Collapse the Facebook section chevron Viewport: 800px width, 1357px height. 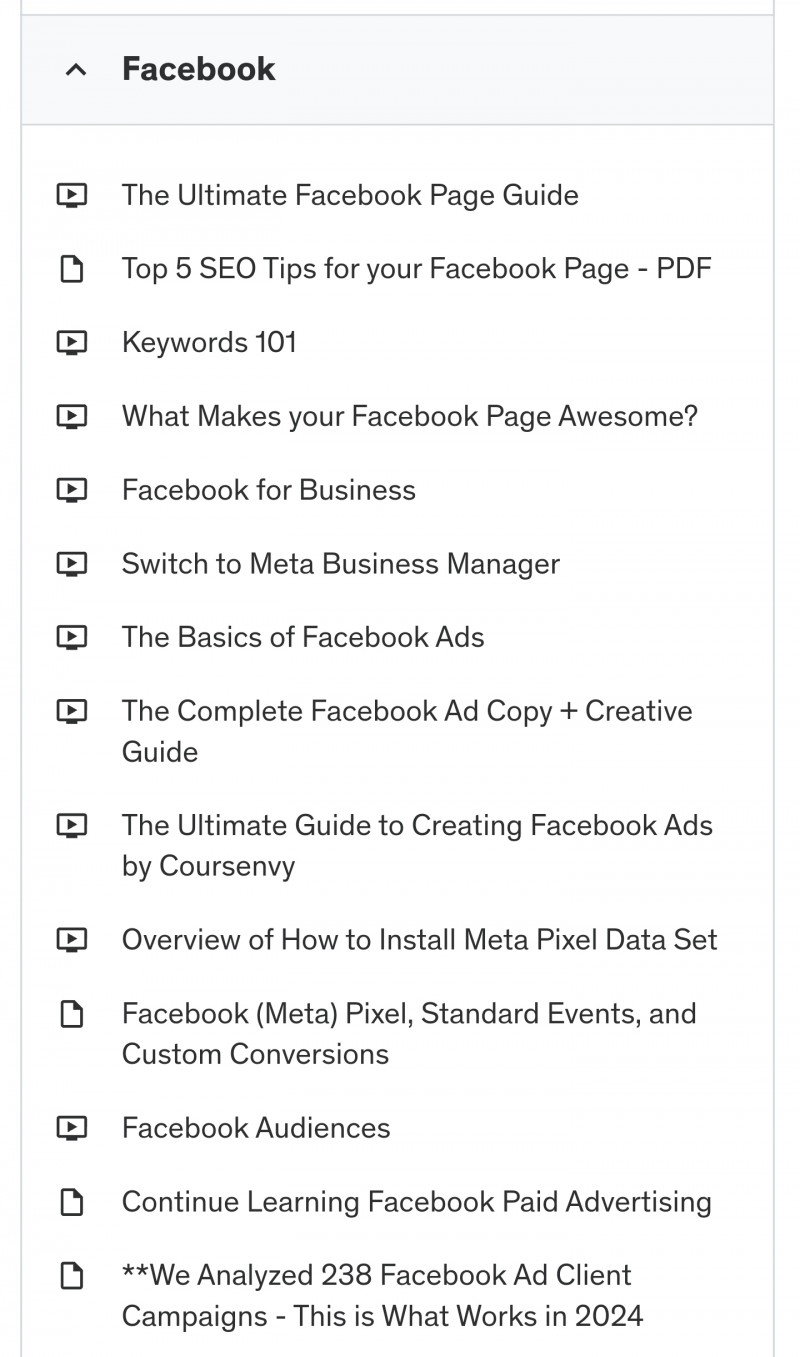tap(75, 70)
